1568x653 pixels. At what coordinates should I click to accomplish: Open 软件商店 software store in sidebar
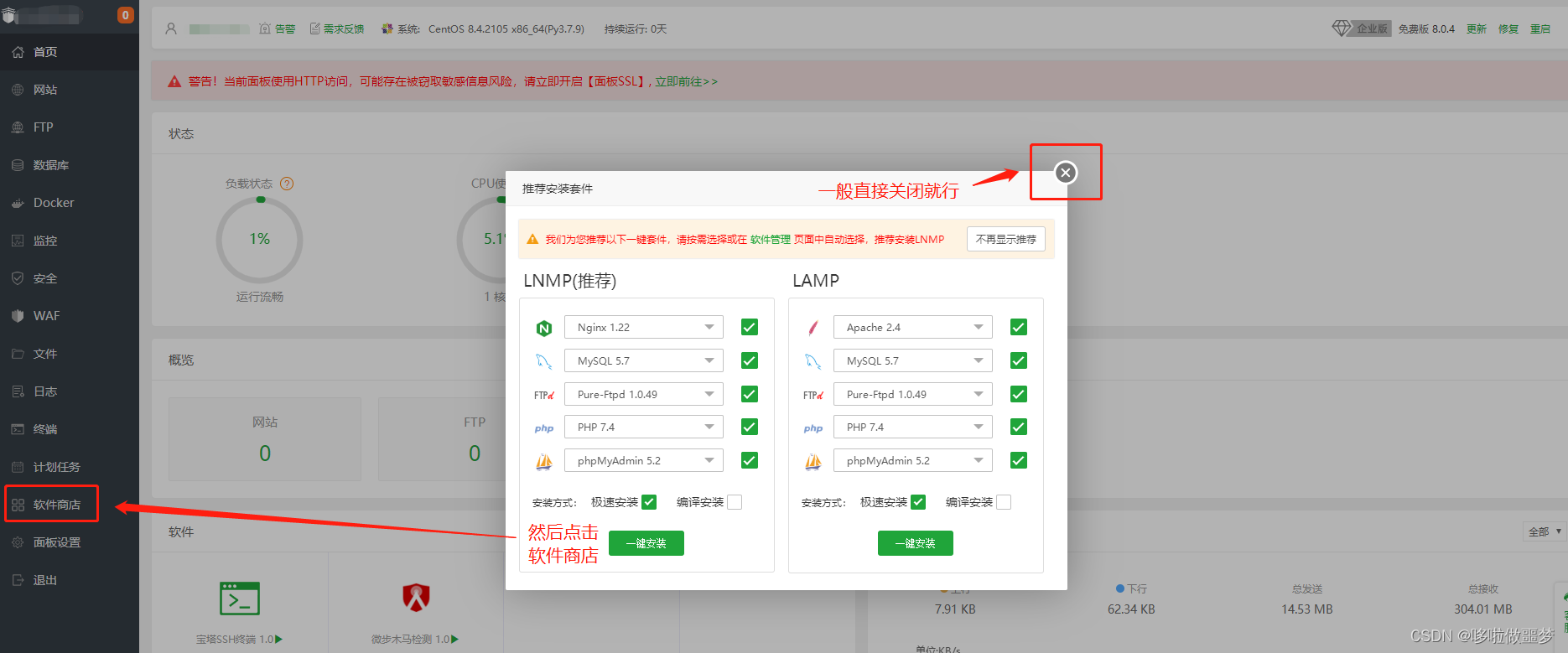[x=70, y=505]
